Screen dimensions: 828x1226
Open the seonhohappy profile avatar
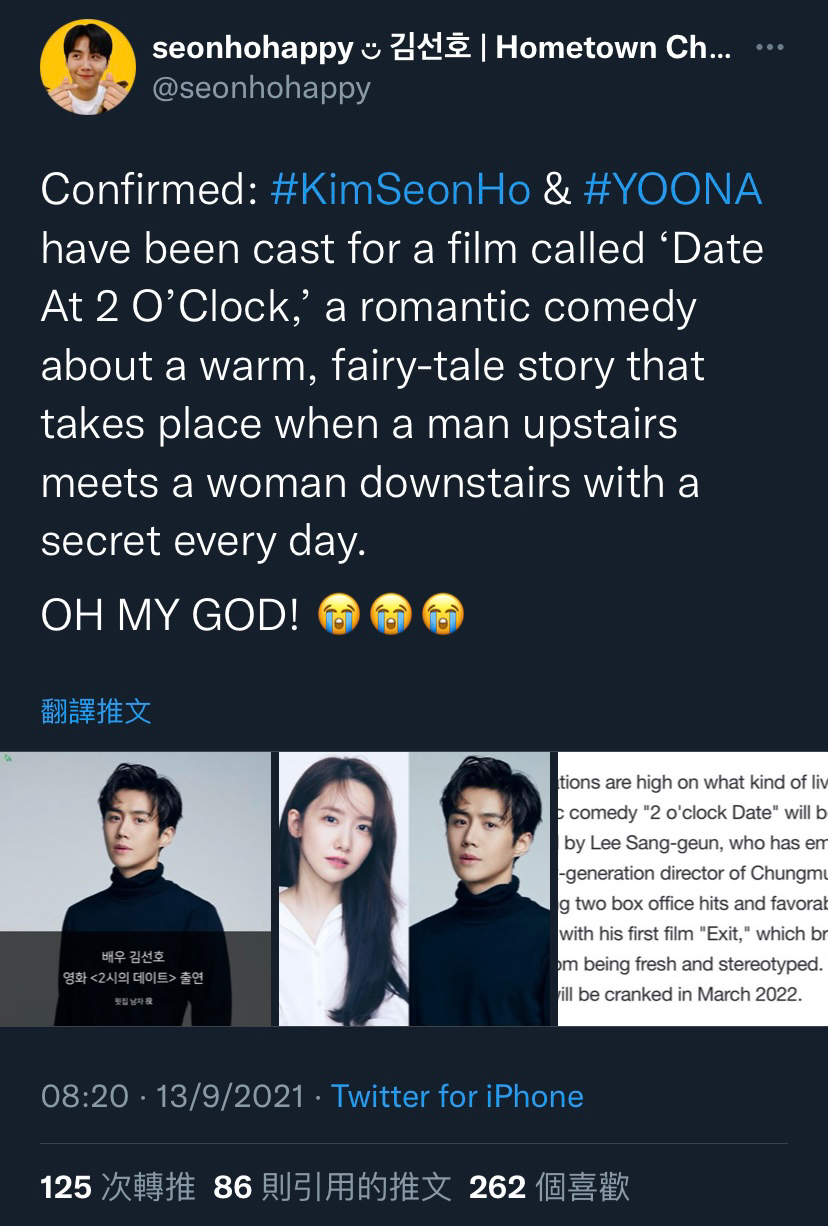88,67
